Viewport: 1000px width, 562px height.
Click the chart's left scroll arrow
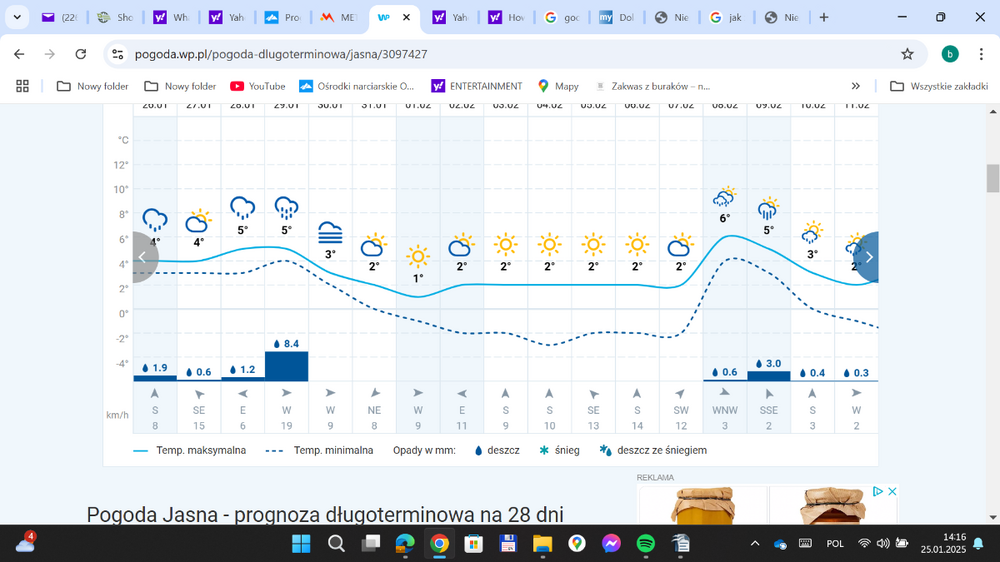(143, 257)
